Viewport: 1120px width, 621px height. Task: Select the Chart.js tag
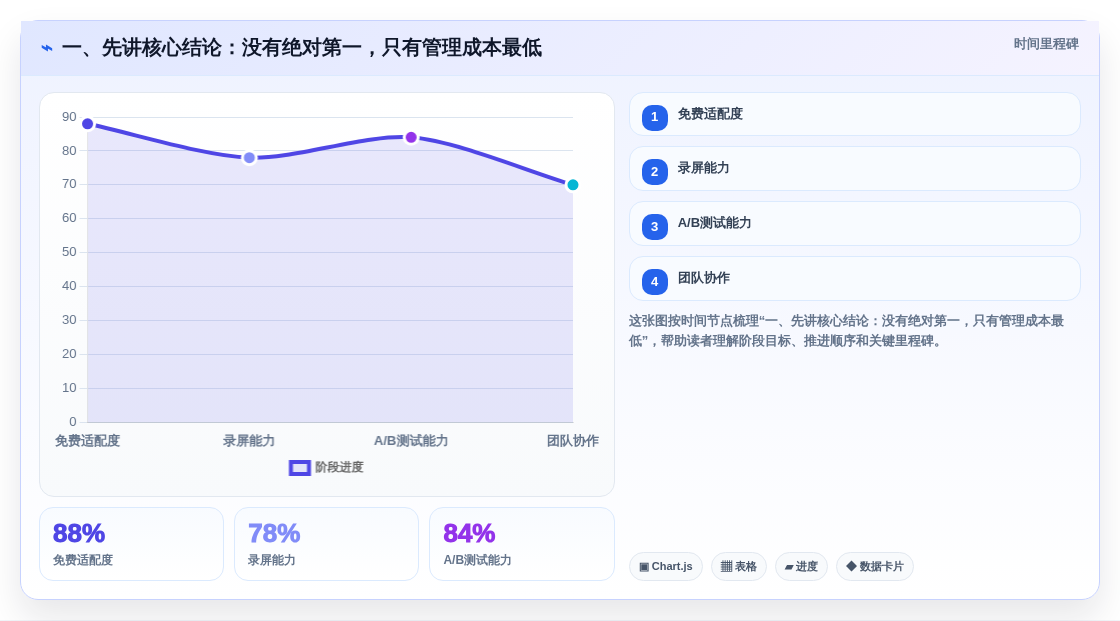tap(666, 567)
